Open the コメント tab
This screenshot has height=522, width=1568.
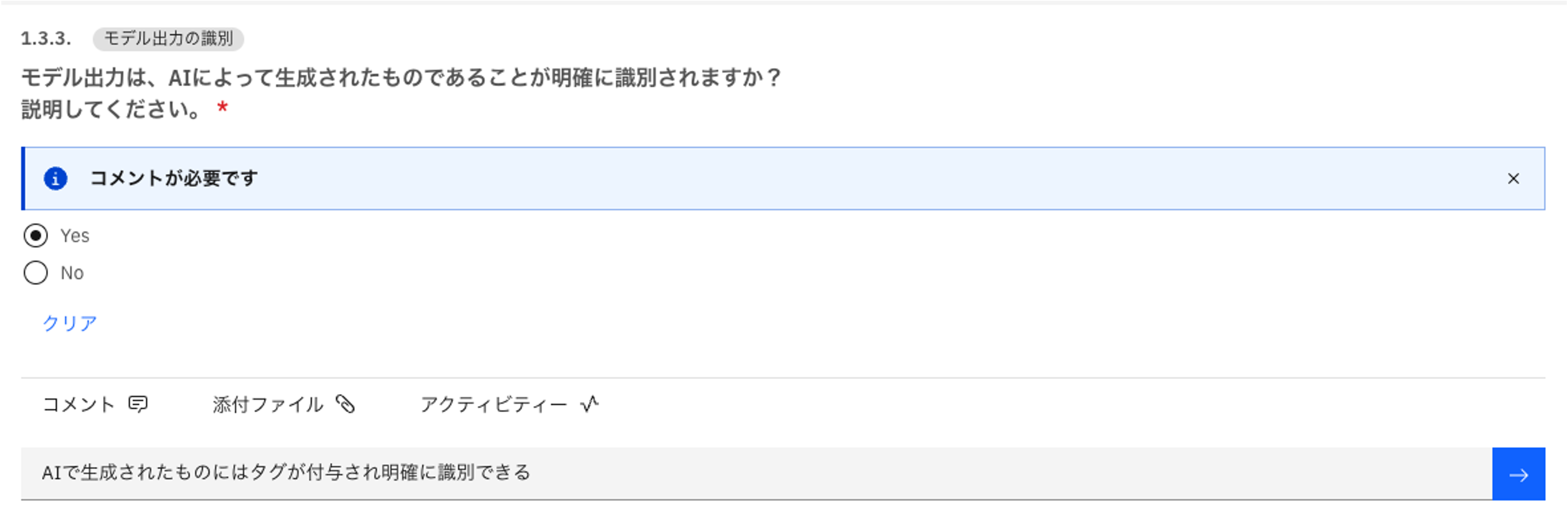point(78,404)
